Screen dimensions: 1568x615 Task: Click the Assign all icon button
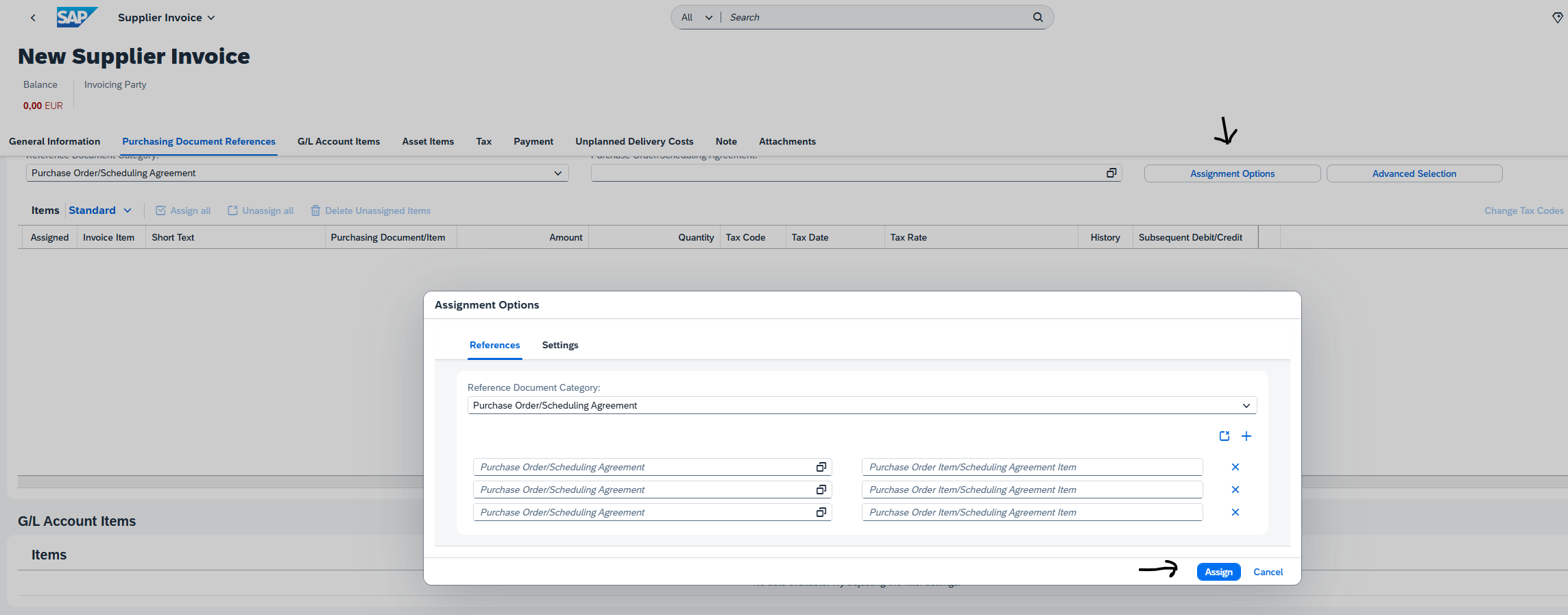click(x=183, y=210)
